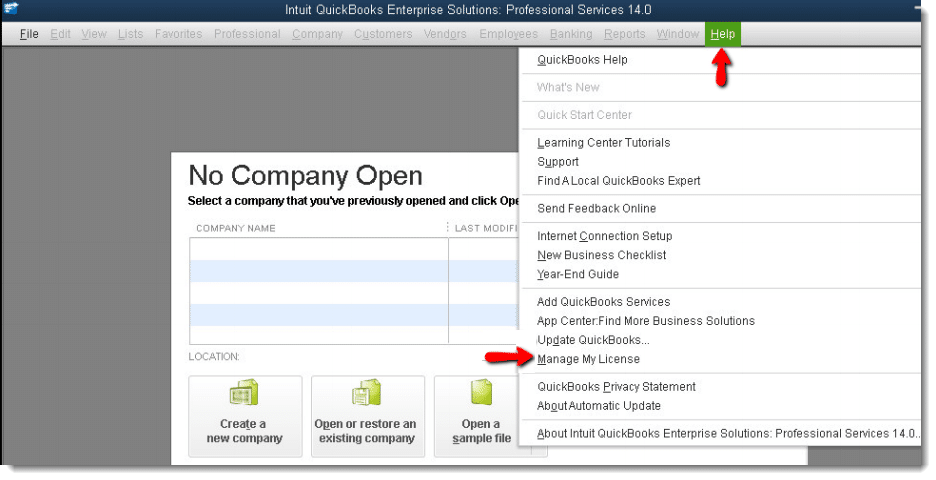
Task: Open the Banking menu
Action: pyautogui.click(x=571, y=34)
